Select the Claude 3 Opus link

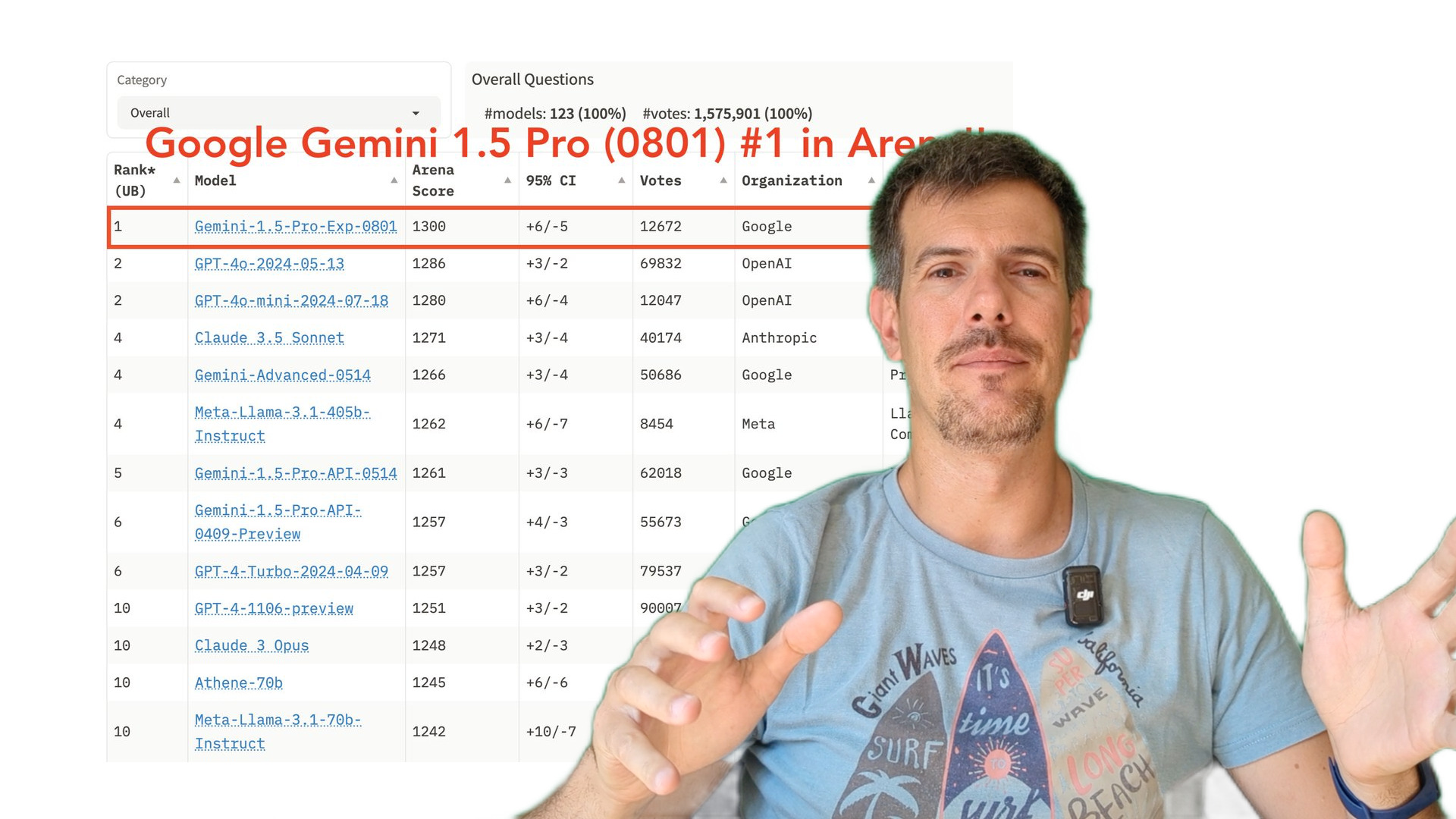tap(251, 645)
